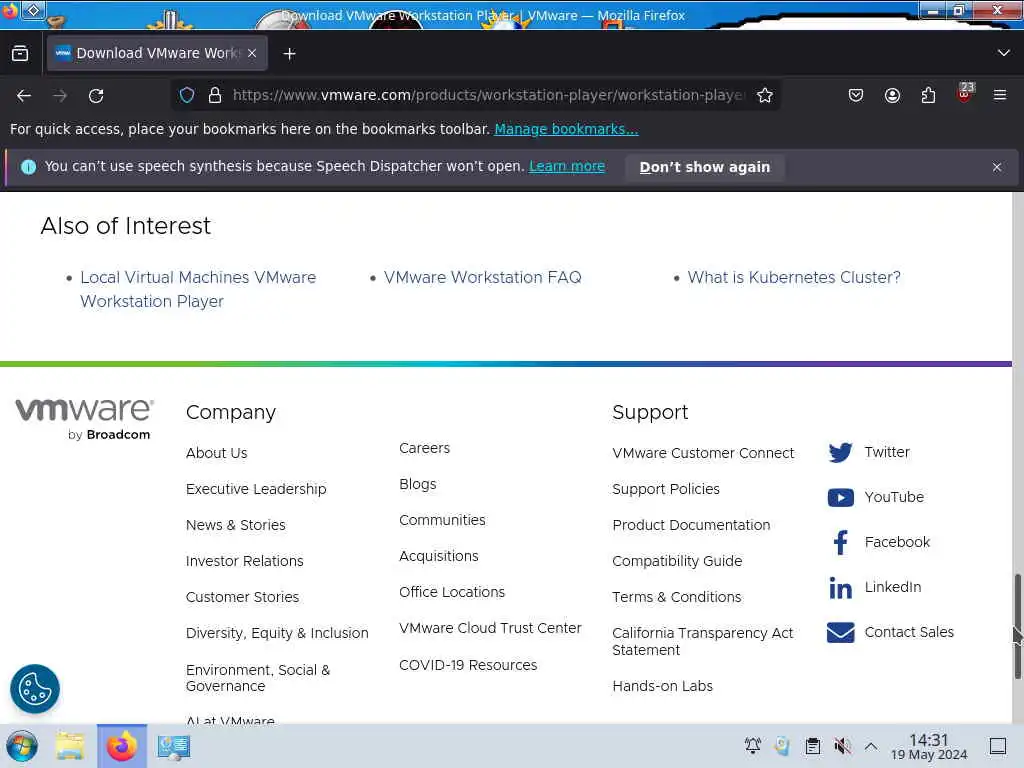Click the forward navigation arrow

click(60, 95)
